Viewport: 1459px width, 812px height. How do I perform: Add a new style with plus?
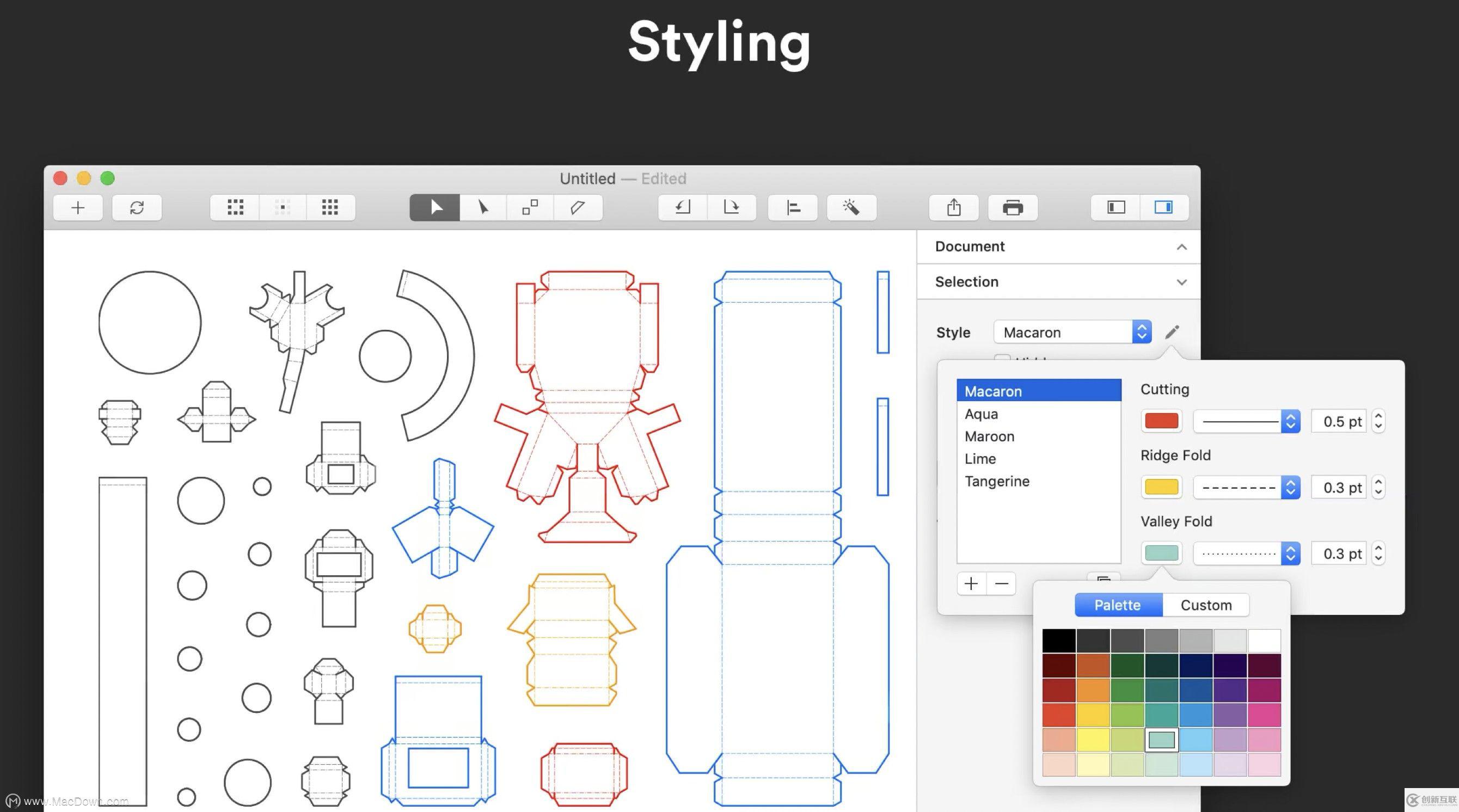pos(971,584)
